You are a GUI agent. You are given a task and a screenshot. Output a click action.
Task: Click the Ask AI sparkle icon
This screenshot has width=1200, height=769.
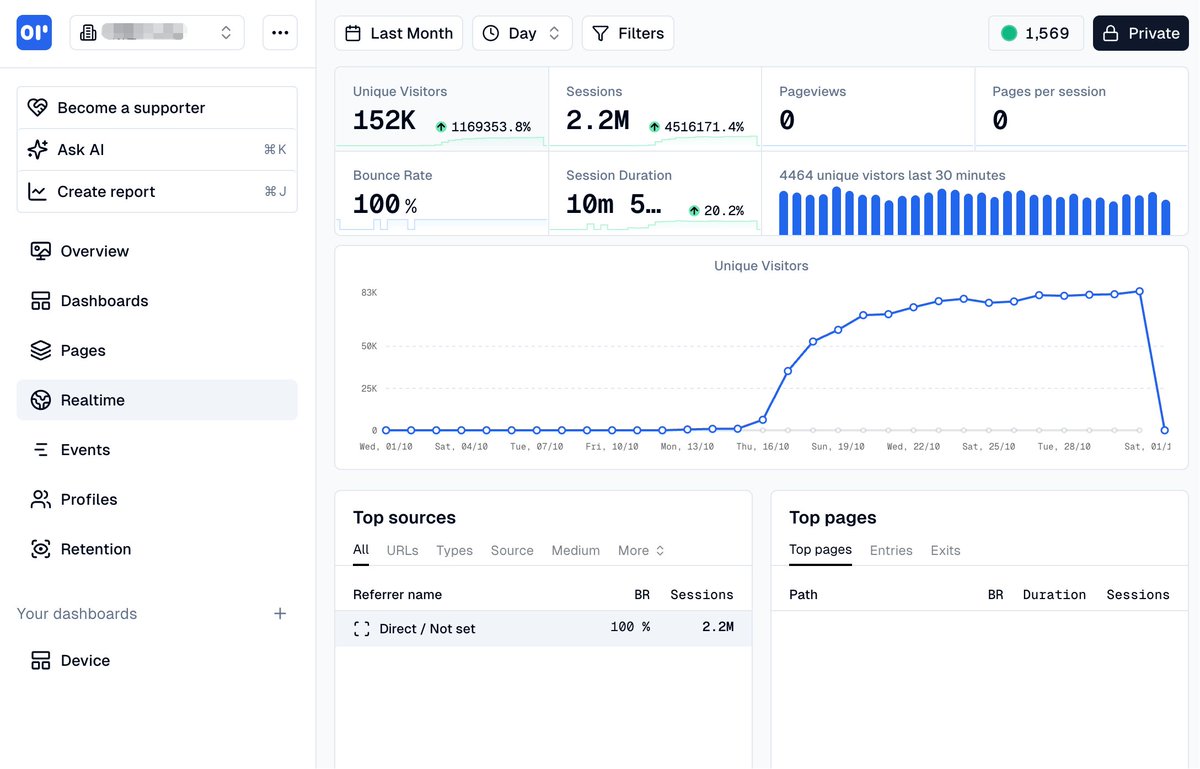(x=38, y=149)
